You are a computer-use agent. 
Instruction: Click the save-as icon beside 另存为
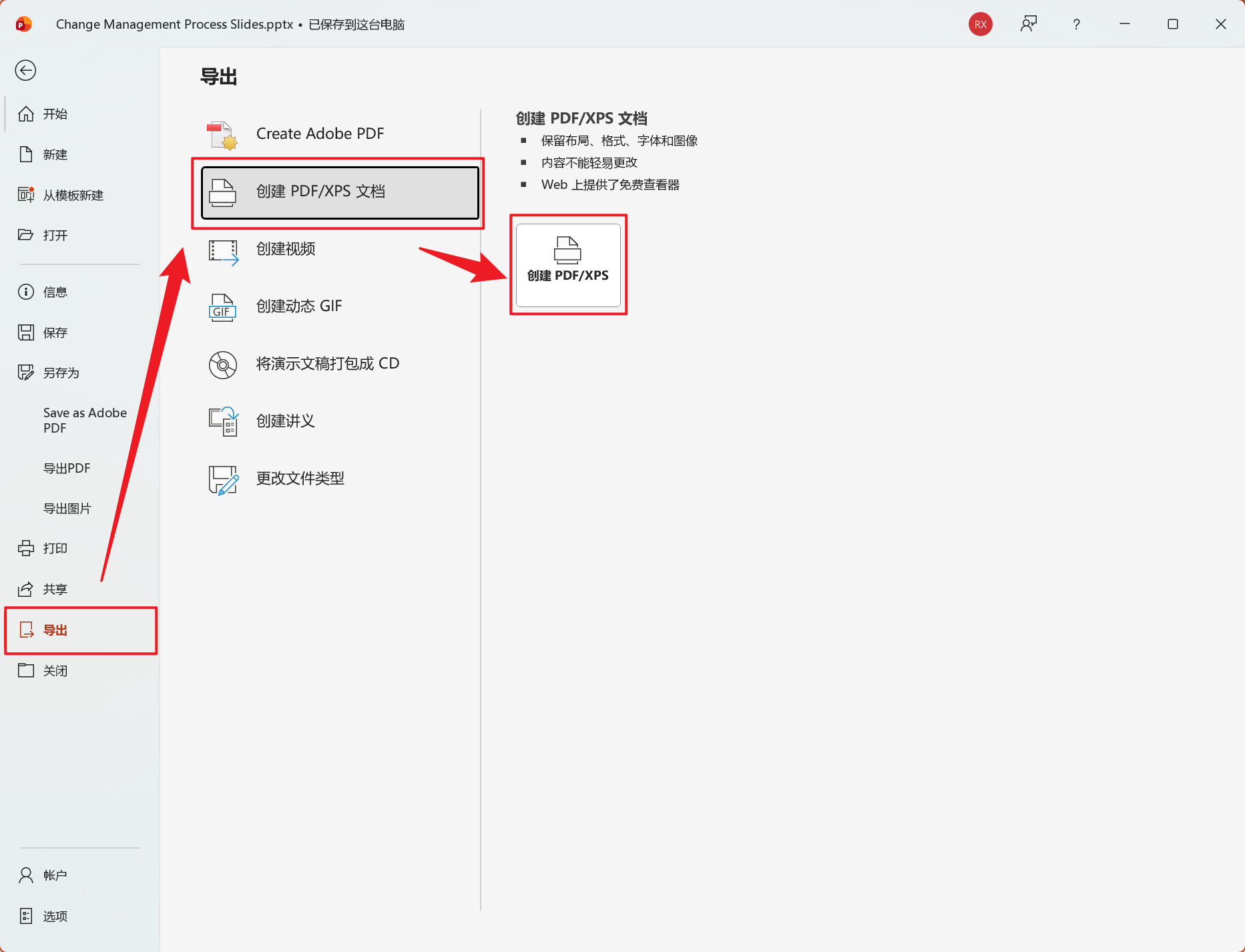(x=26, y=373)
